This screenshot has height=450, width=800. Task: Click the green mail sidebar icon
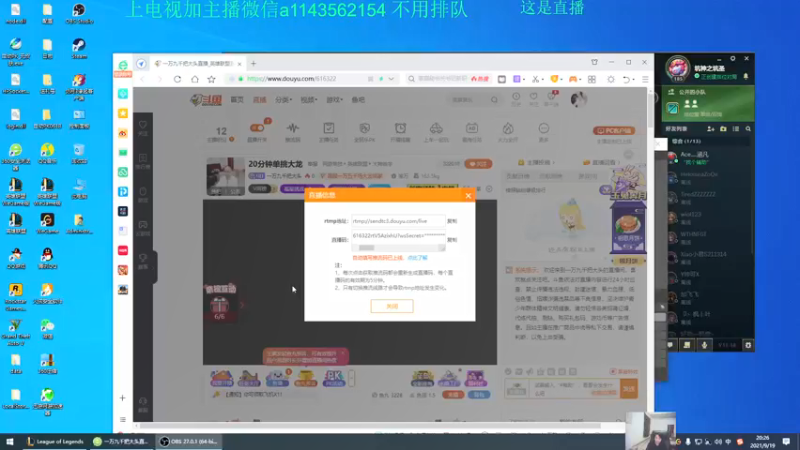[x=123, y=153]
